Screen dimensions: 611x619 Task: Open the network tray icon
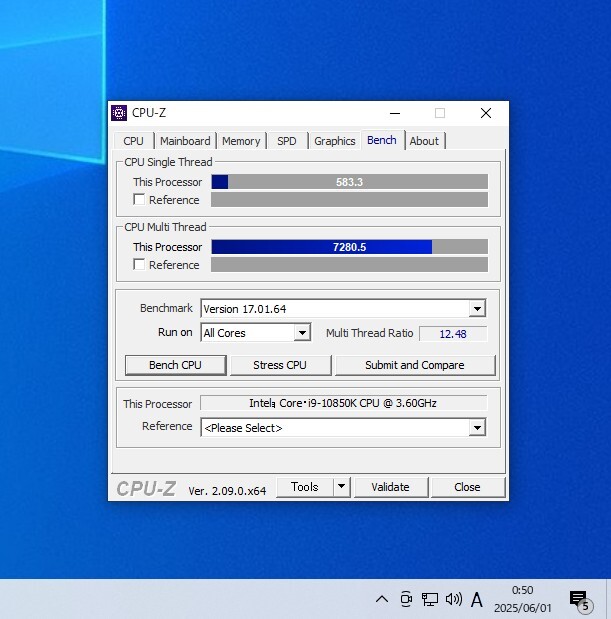(430, 599)
